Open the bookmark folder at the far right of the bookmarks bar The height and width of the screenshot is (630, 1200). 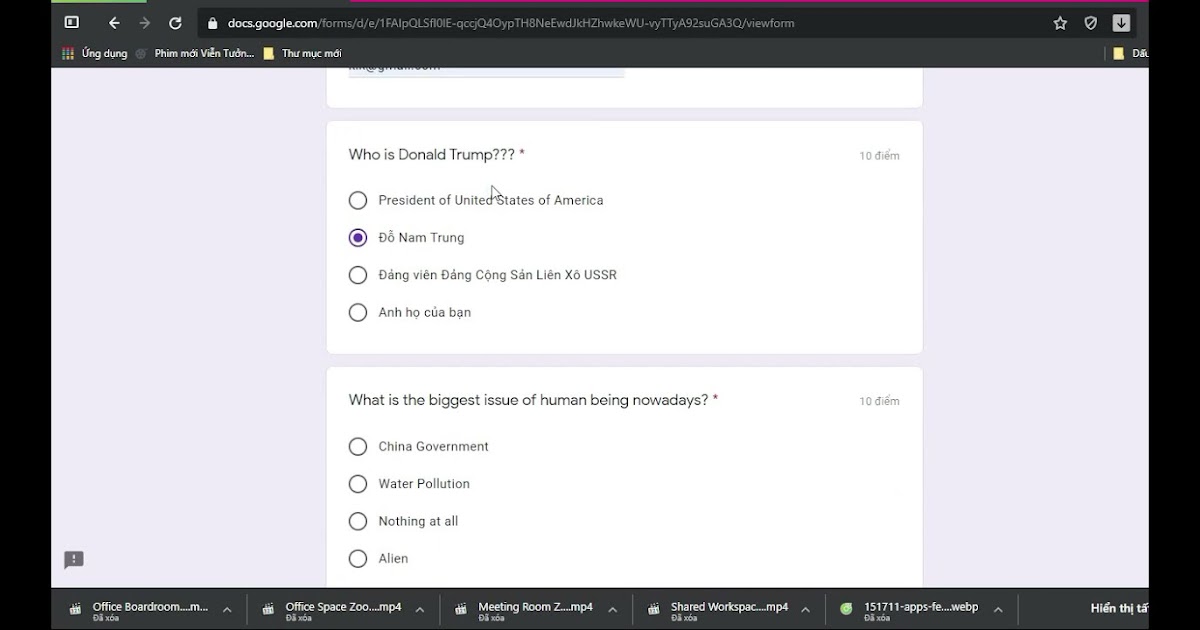pyautogui.click(x=1130, y=54)
